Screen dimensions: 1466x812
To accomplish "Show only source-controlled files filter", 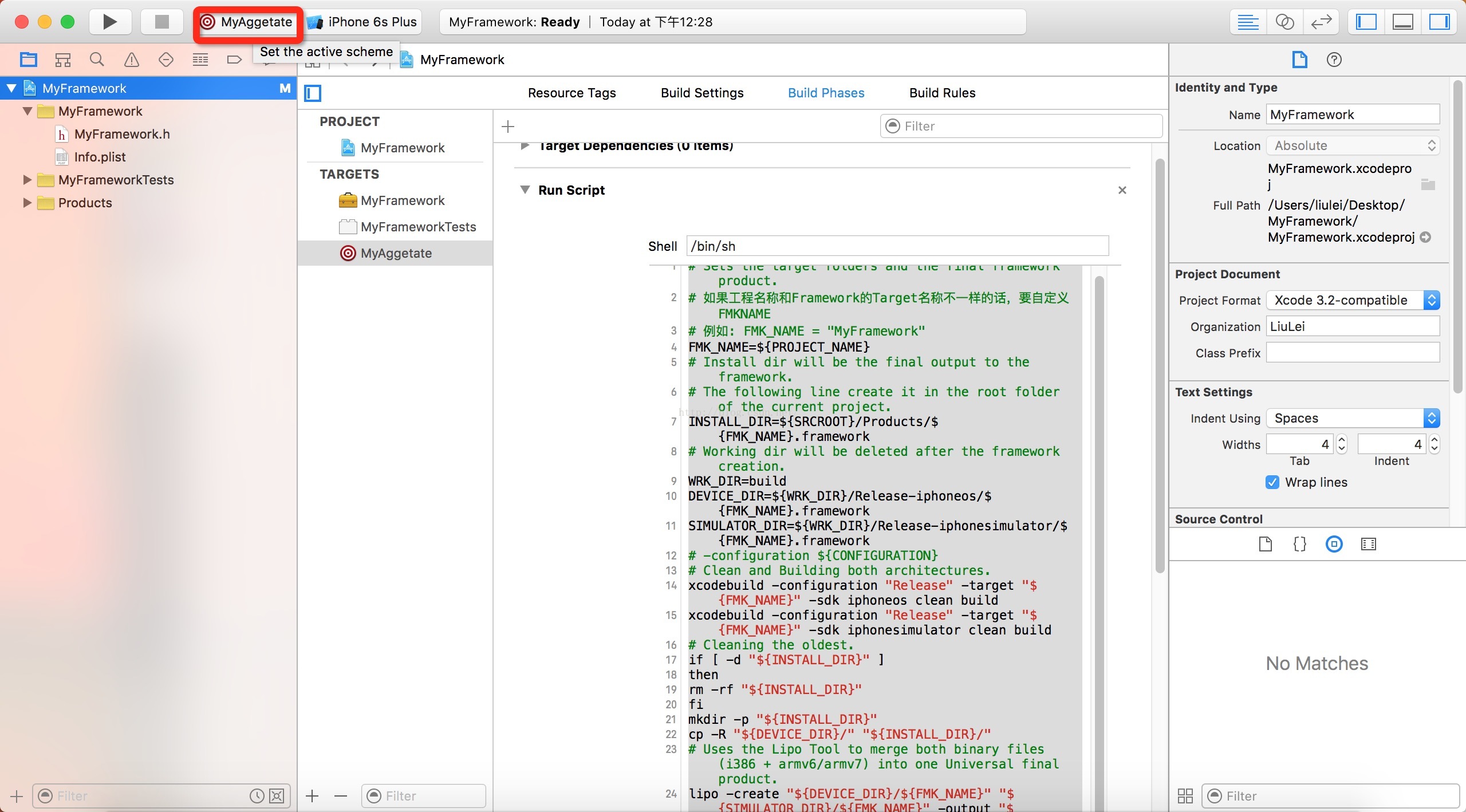I will (277, 796).
